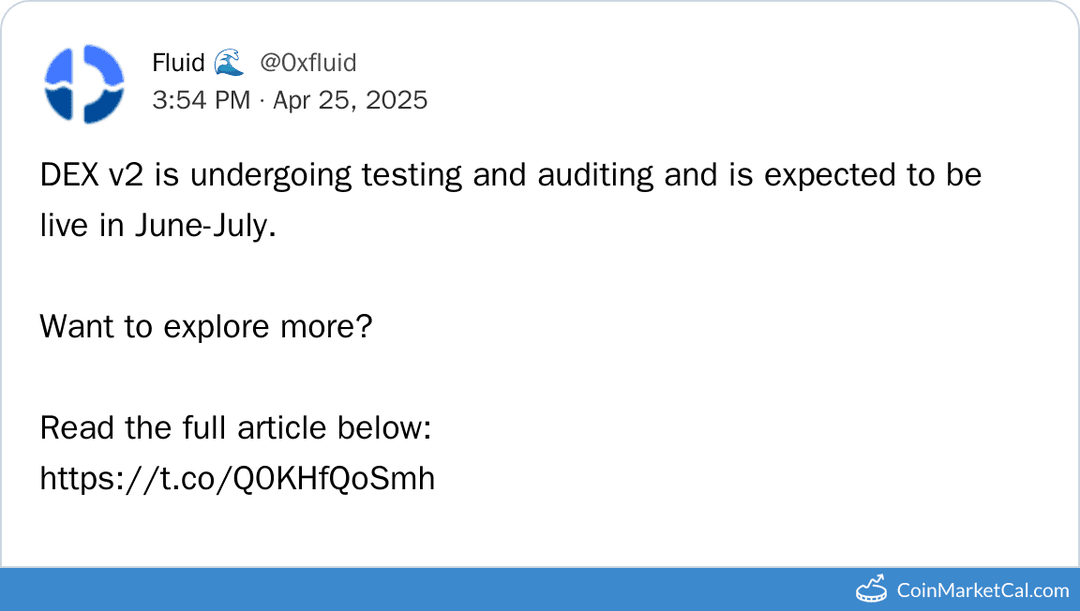Viewport: 1080px width, 611px height.
Task: Click the "live in June-July." line
Action: (x=157, y=226)
